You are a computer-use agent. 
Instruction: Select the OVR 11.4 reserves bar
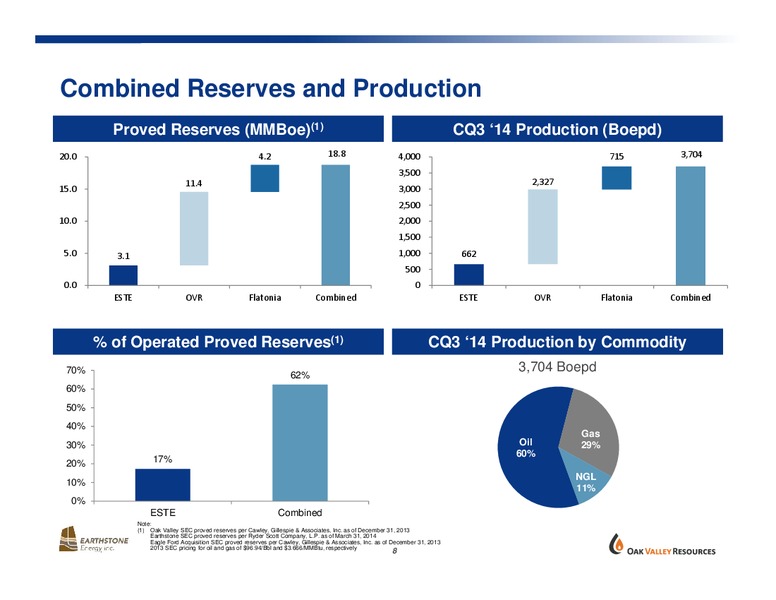coord(194,229)
